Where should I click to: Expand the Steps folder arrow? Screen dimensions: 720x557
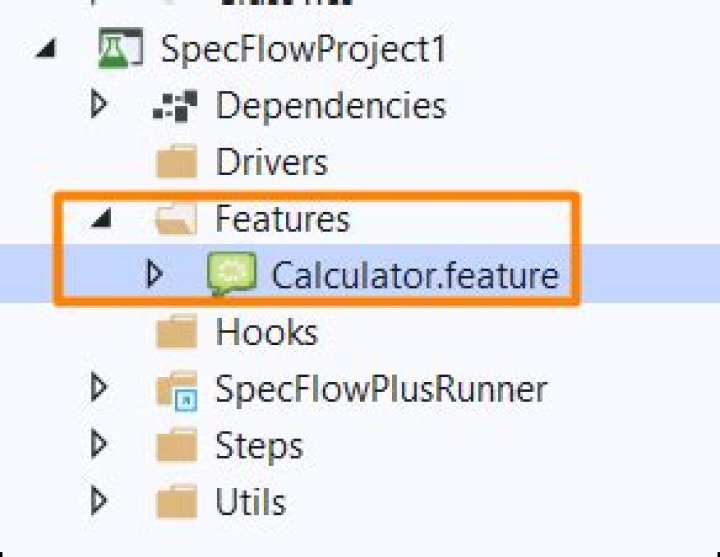click(x=99, y=442)
